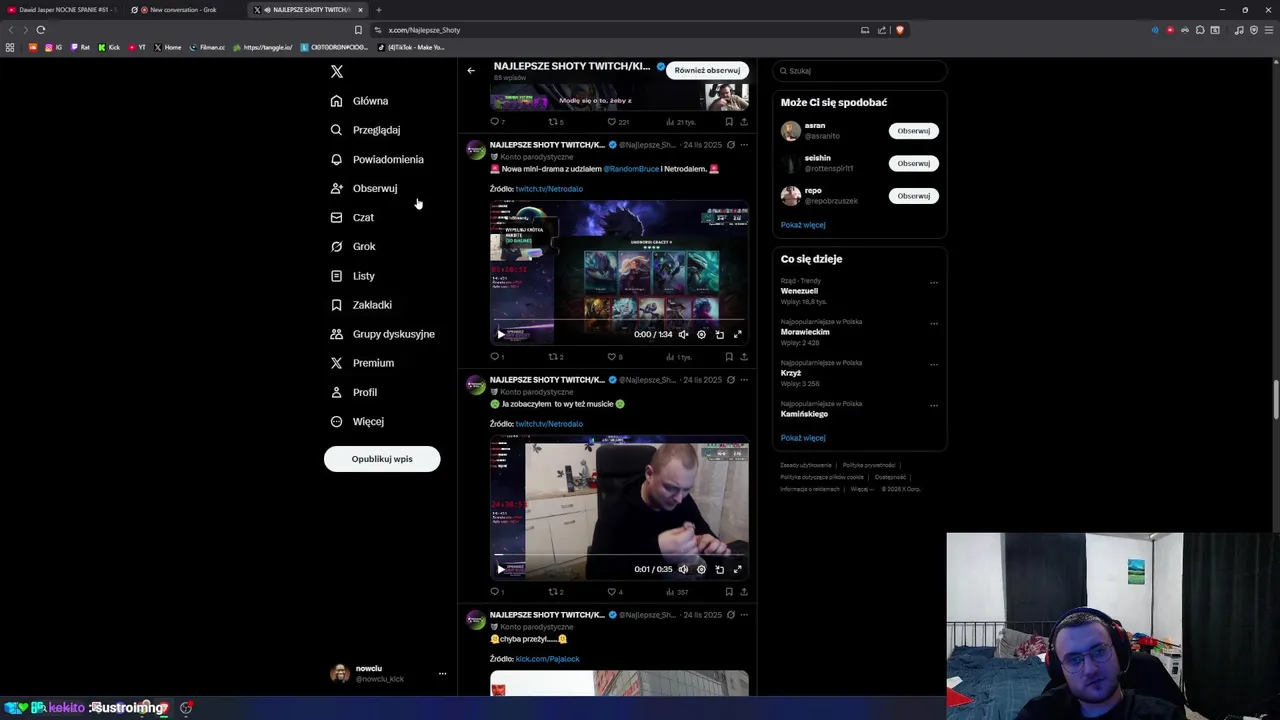Open Grok in sidebar
1280x720 pixels.
pyautogui.click(x=353, y=246)
